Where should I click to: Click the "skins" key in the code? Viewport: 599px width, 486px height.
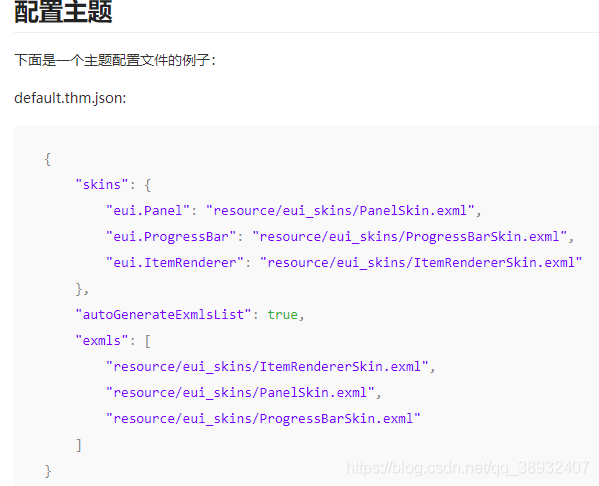tap(102, 185)
